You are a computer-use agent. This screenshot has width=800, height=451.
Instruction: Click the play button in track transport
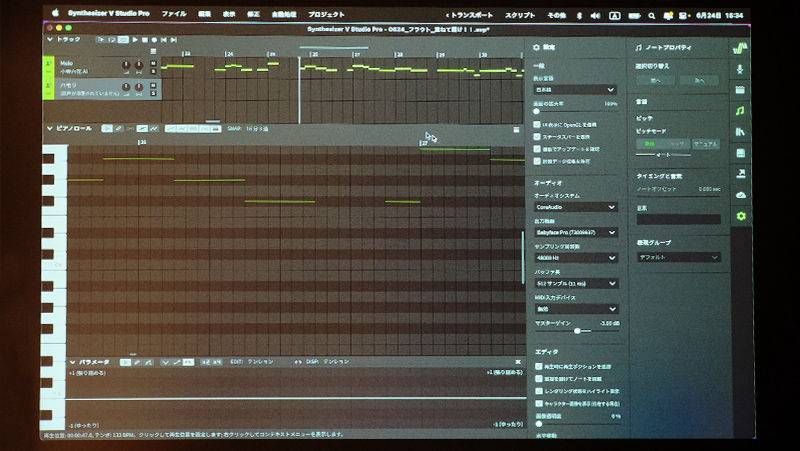coord(133,39)
